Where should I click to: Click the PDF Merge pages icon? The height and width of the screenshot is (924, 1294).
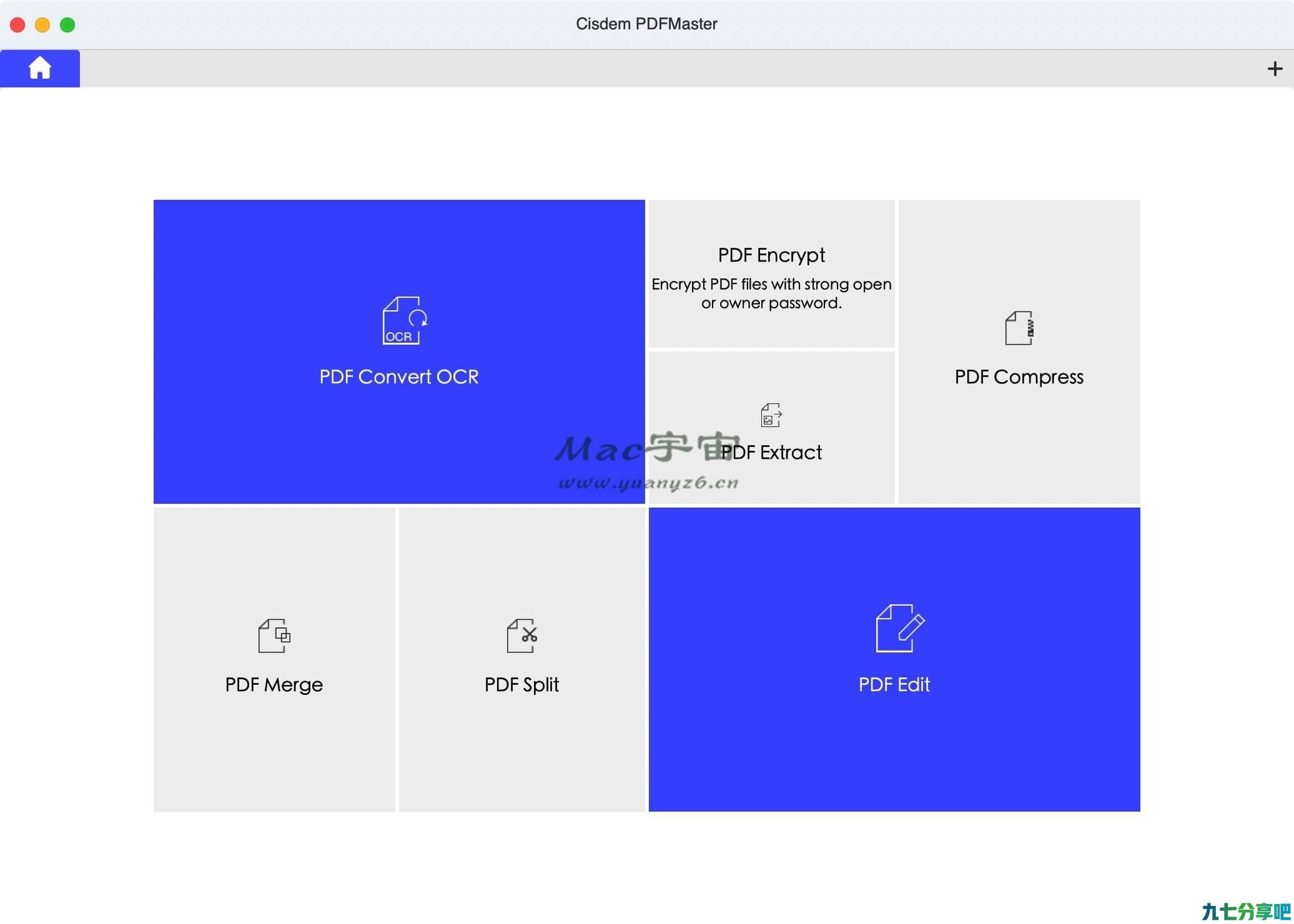(x=274, y=636)
